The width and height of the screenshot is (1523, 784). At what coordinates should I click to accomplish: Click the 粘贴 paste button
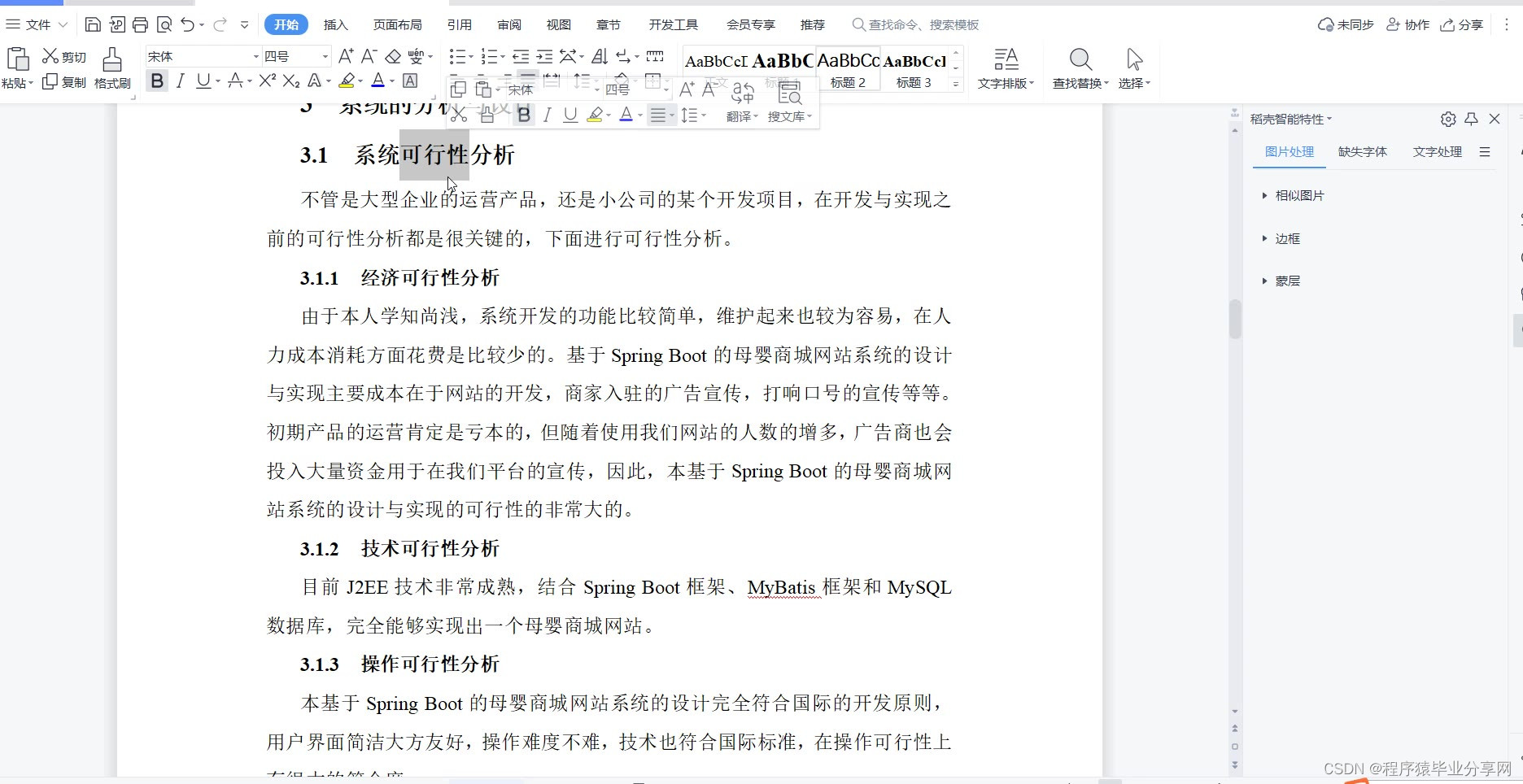coord(18,68)
